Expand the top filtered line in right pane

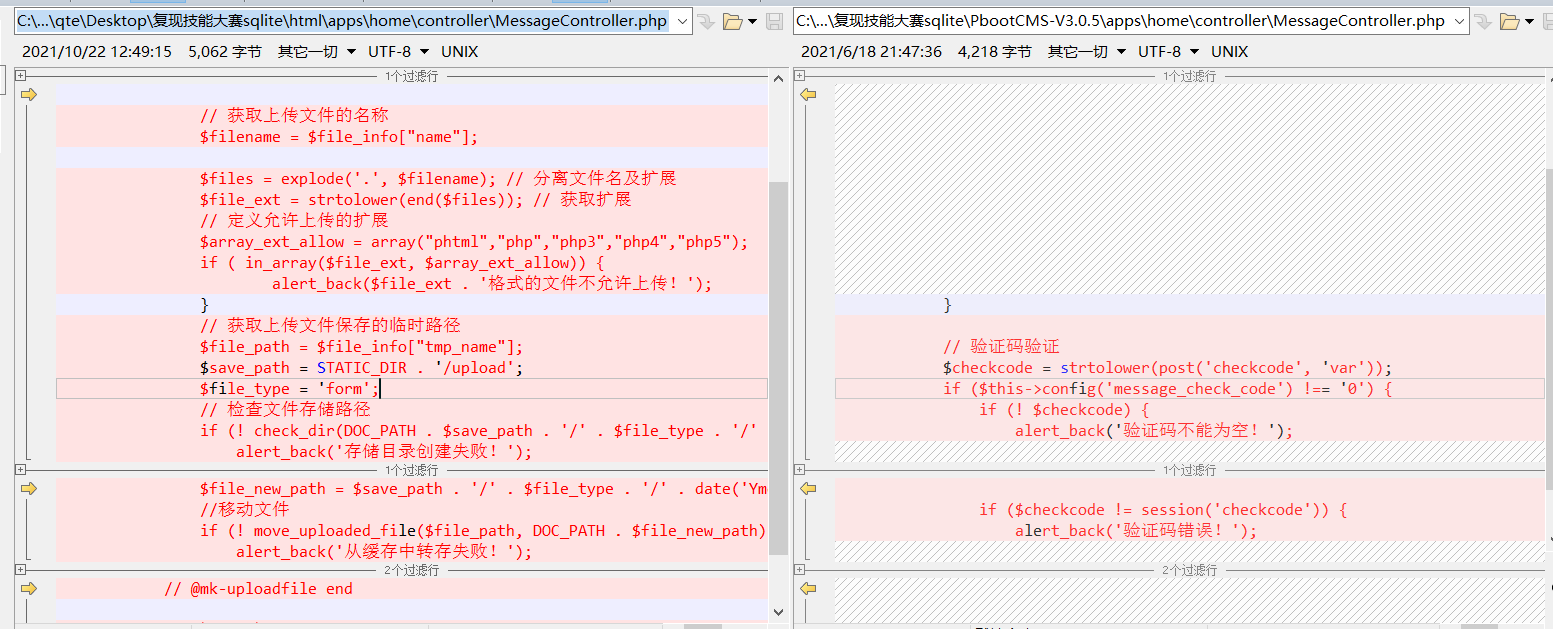click(800, 76)
